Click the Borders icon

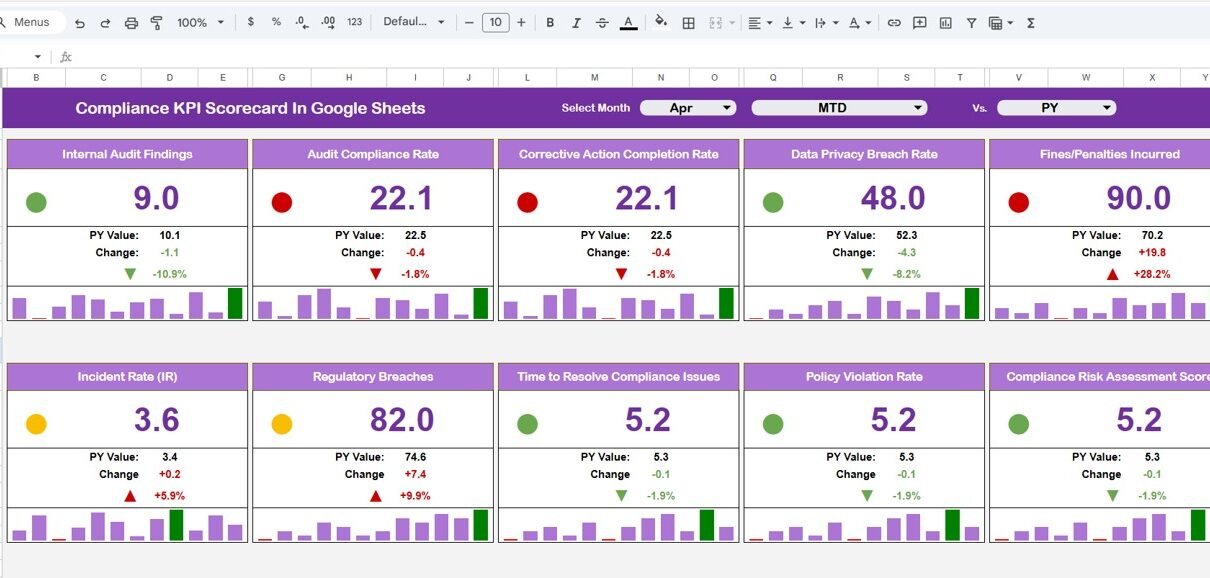point(689,23)
